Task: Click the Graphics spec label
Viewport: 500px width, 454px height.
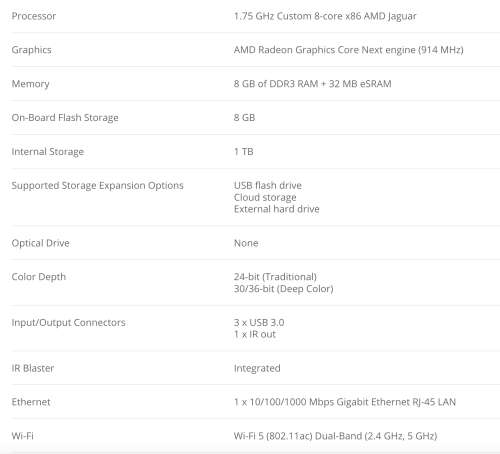Action: pos(31,50)
